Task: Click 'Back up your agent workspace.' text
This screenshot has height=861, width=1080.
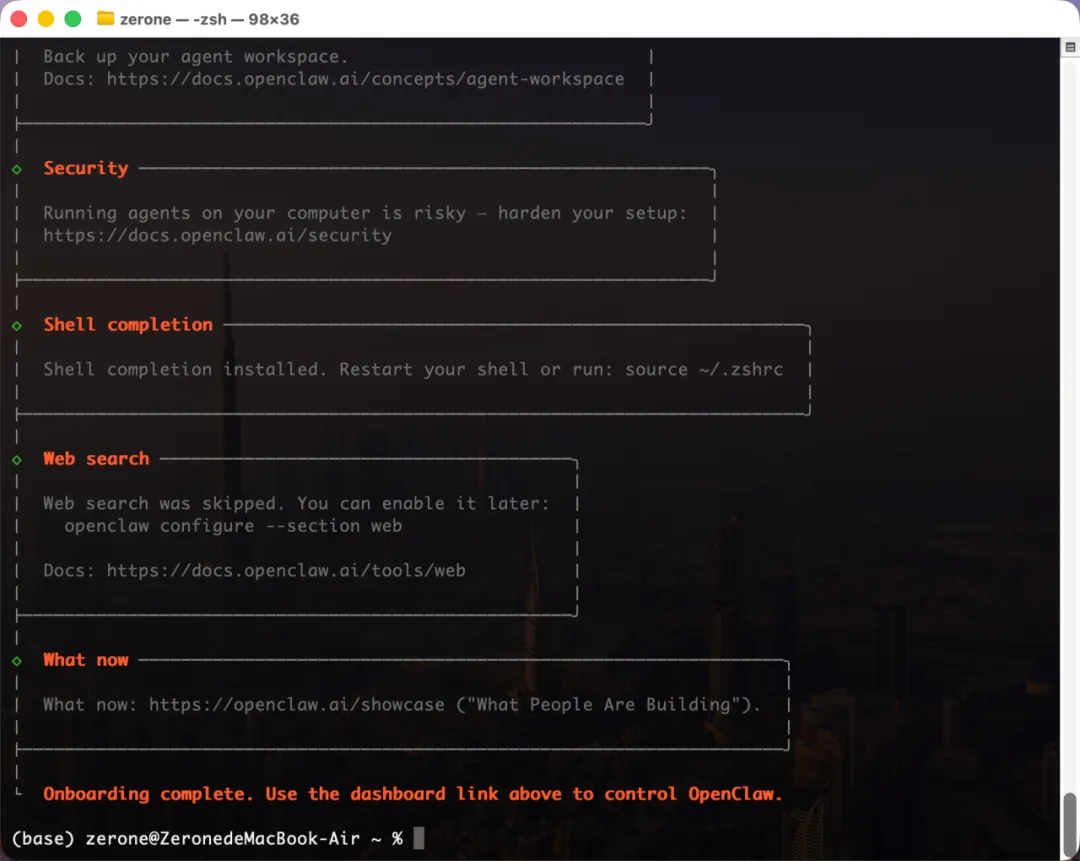Action: (x=196, y=56)
